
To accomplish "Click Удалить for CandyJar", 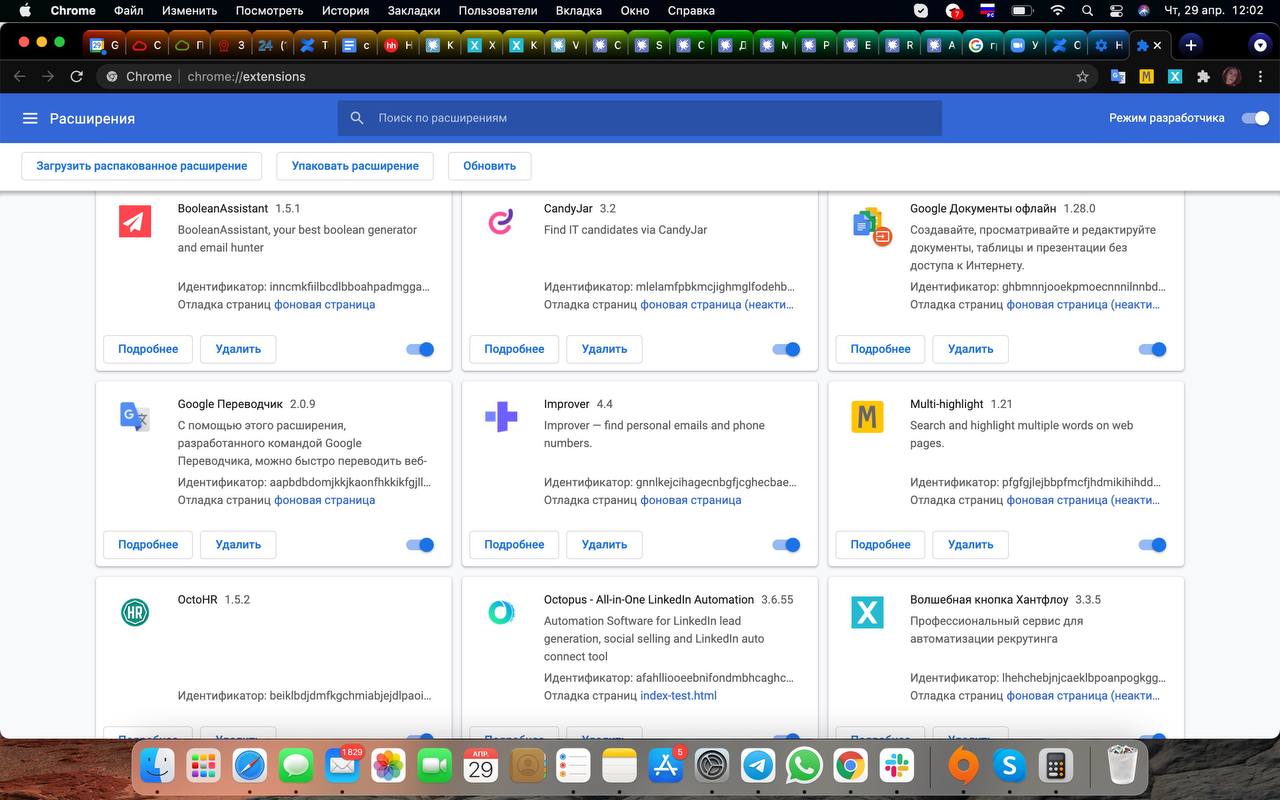I will click(604, 349).
